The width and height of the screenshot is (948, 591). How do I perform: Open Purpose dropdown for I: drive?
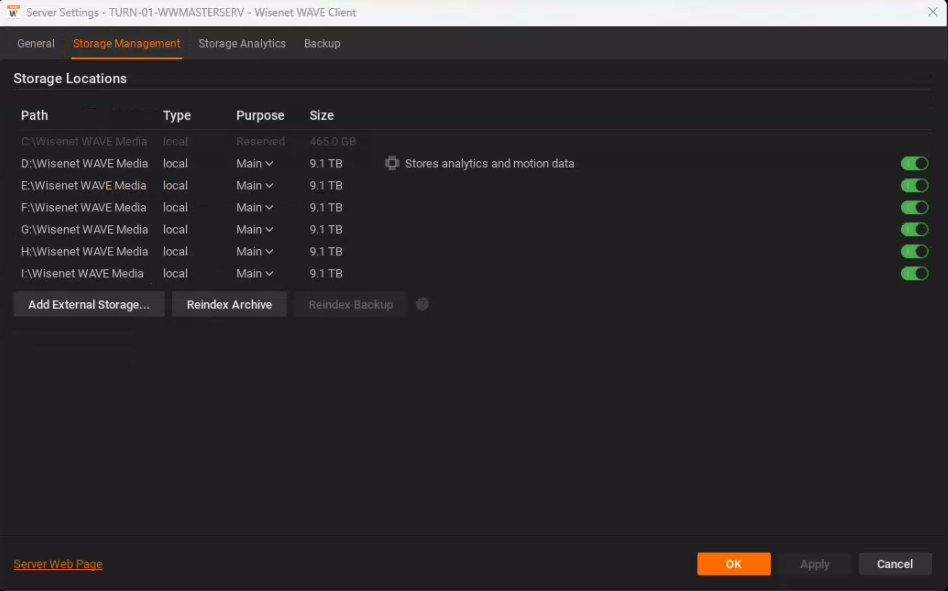(x=255, y=274)
